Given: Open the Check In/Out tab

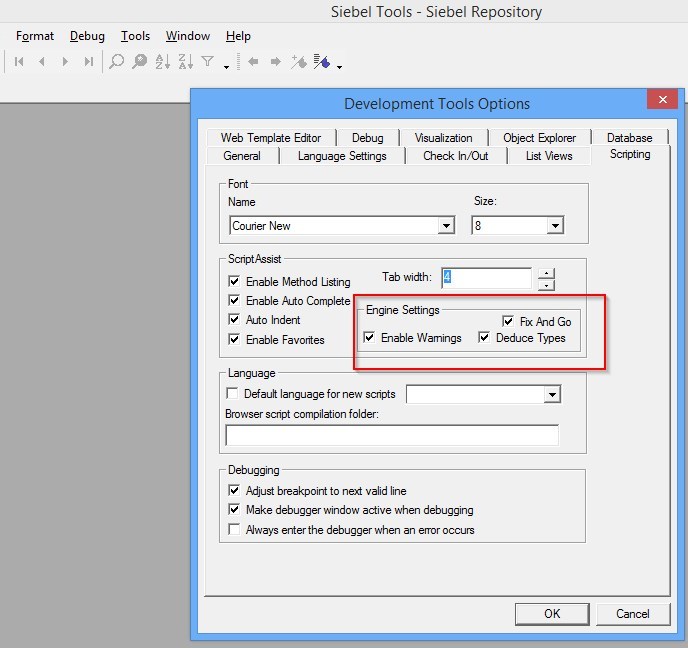Looking at the screenshot, I should tap(455, 156).
